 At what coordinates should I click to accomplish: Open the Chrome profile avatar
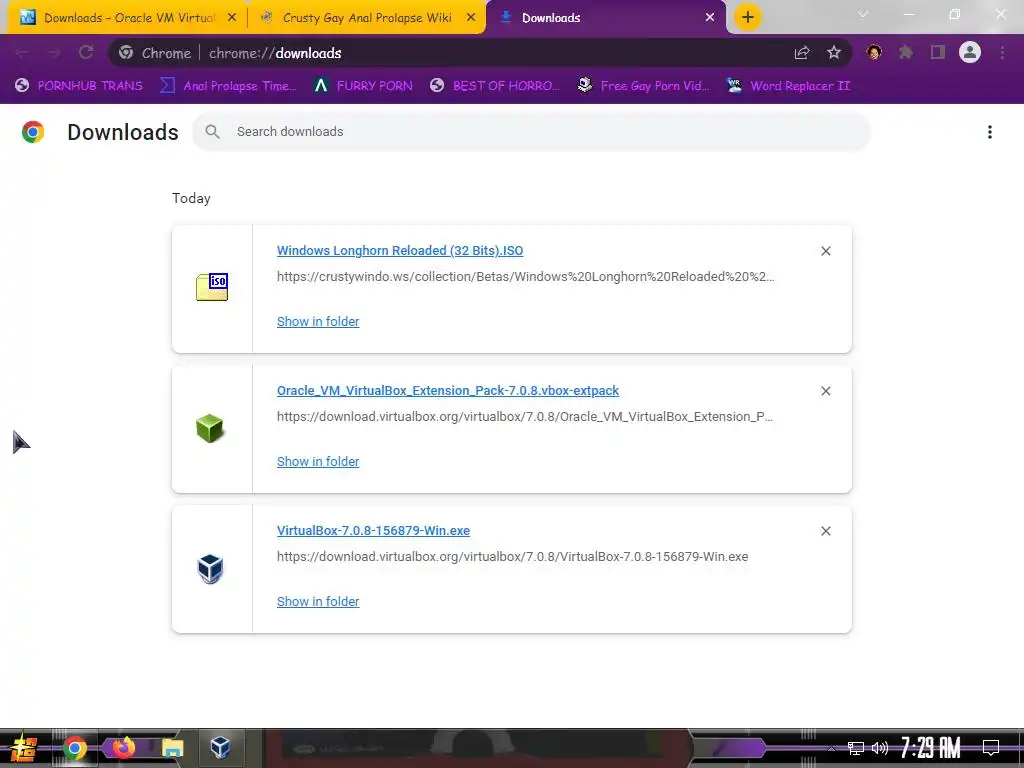coord(970,52)
